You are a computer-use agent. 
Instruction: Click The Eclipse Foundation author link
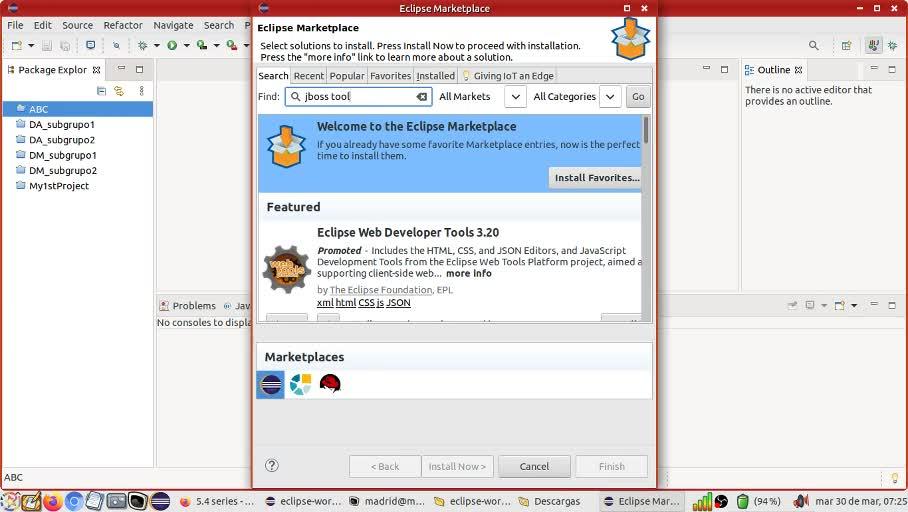tap(380, 290)
